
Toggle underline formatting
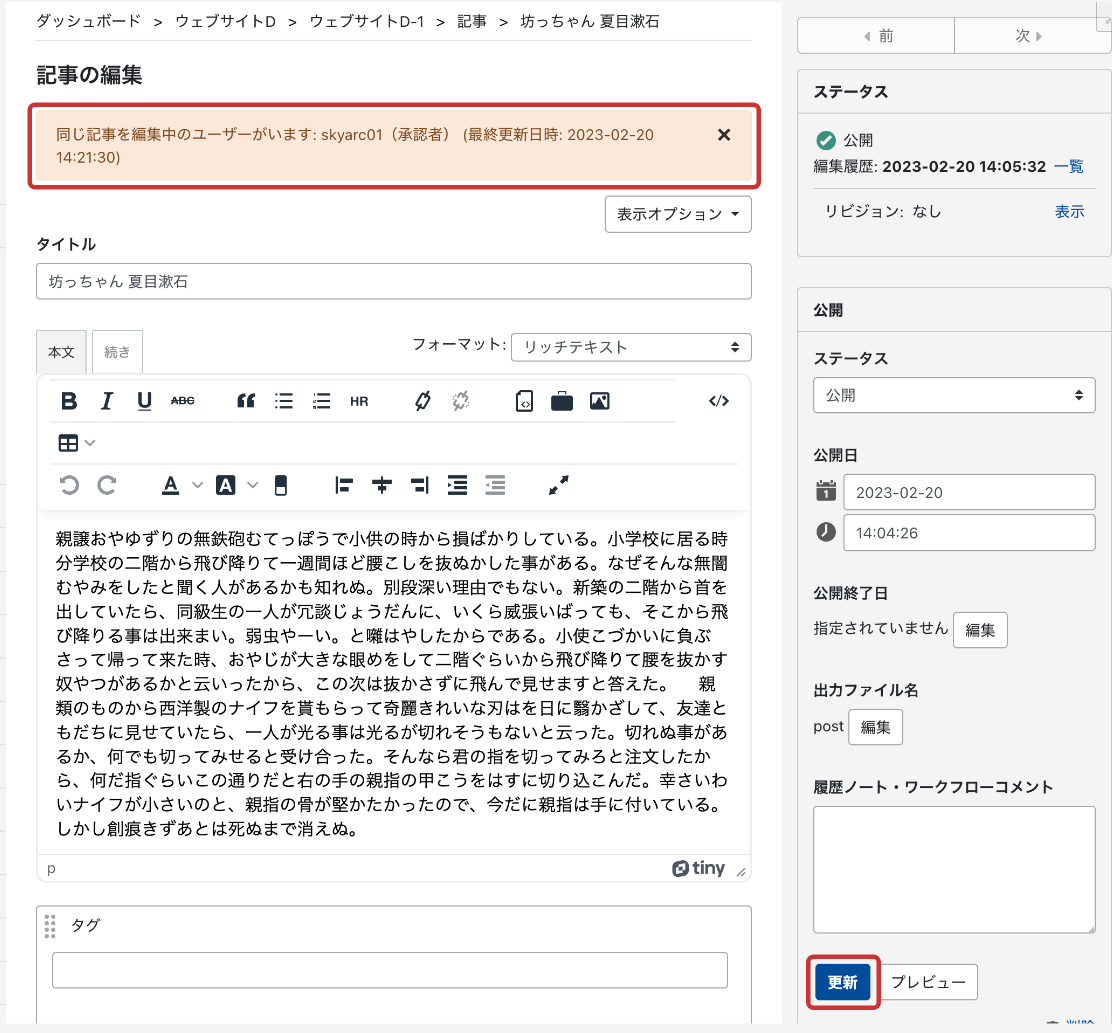point(145,401)
